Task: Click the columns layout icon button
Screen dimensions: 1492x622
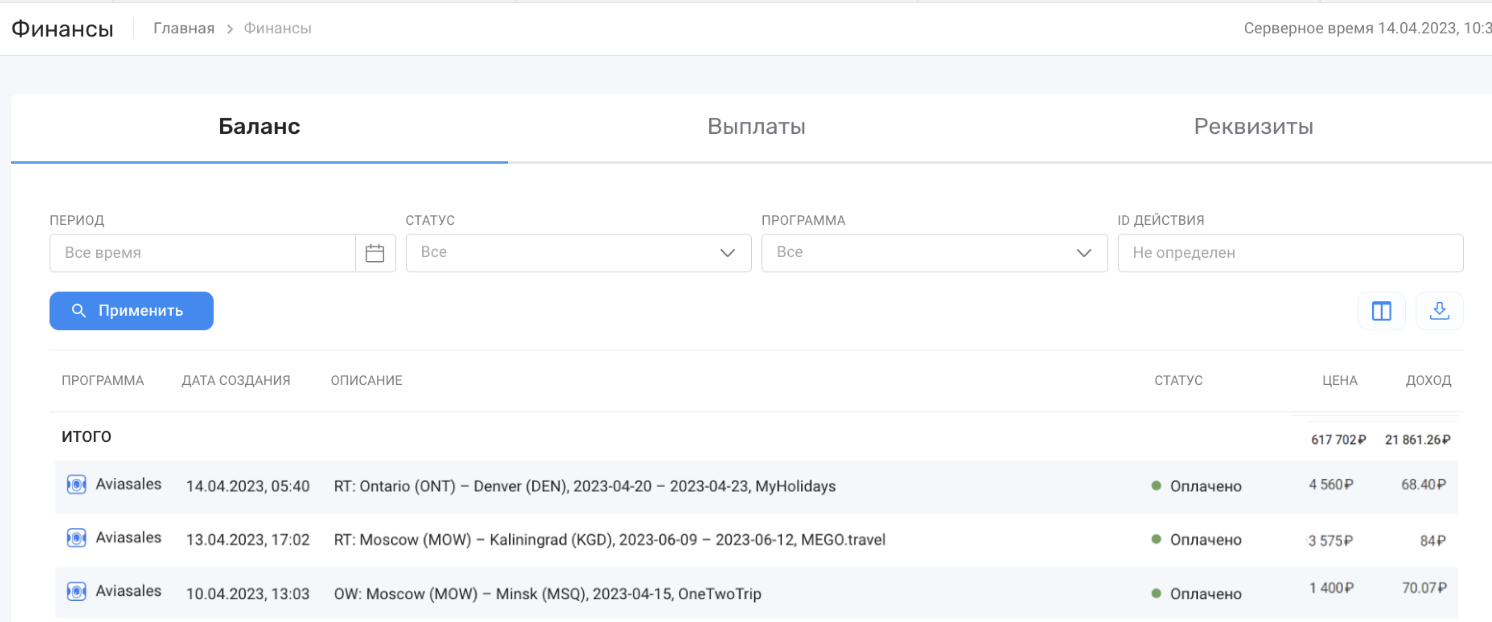Action: point(1382,312)
